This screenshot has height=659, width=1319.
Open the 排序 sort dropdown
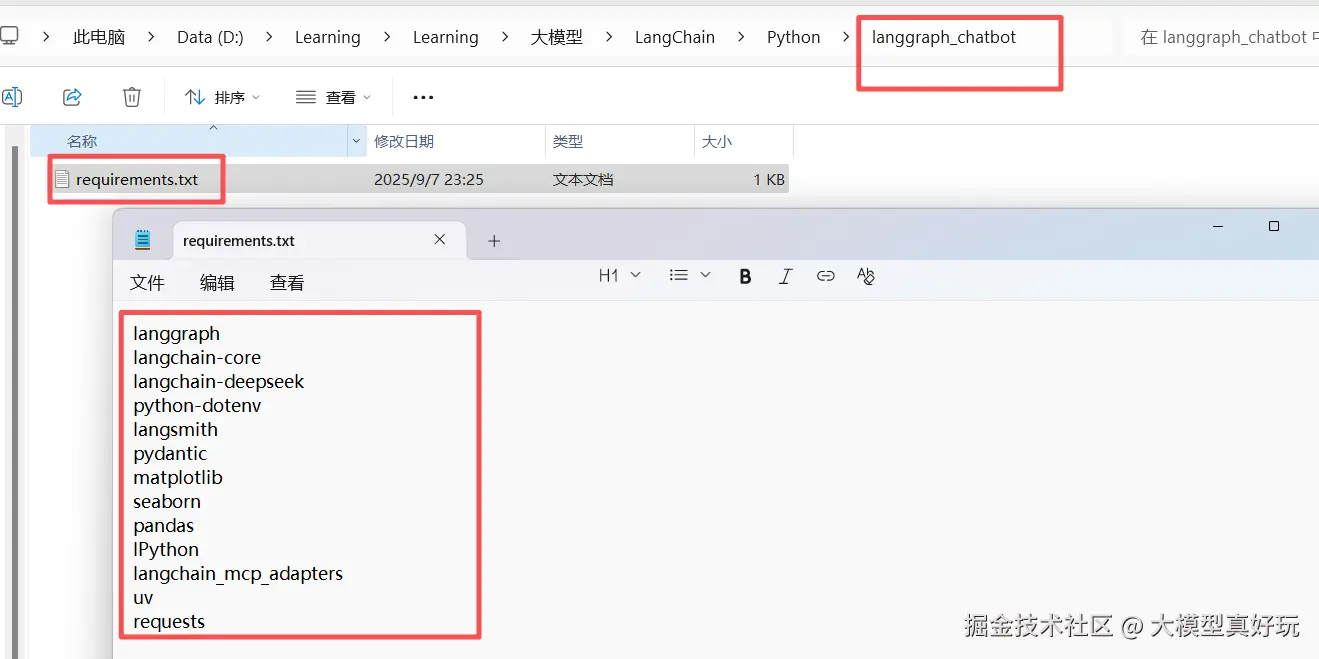click(x=223, y=97)
